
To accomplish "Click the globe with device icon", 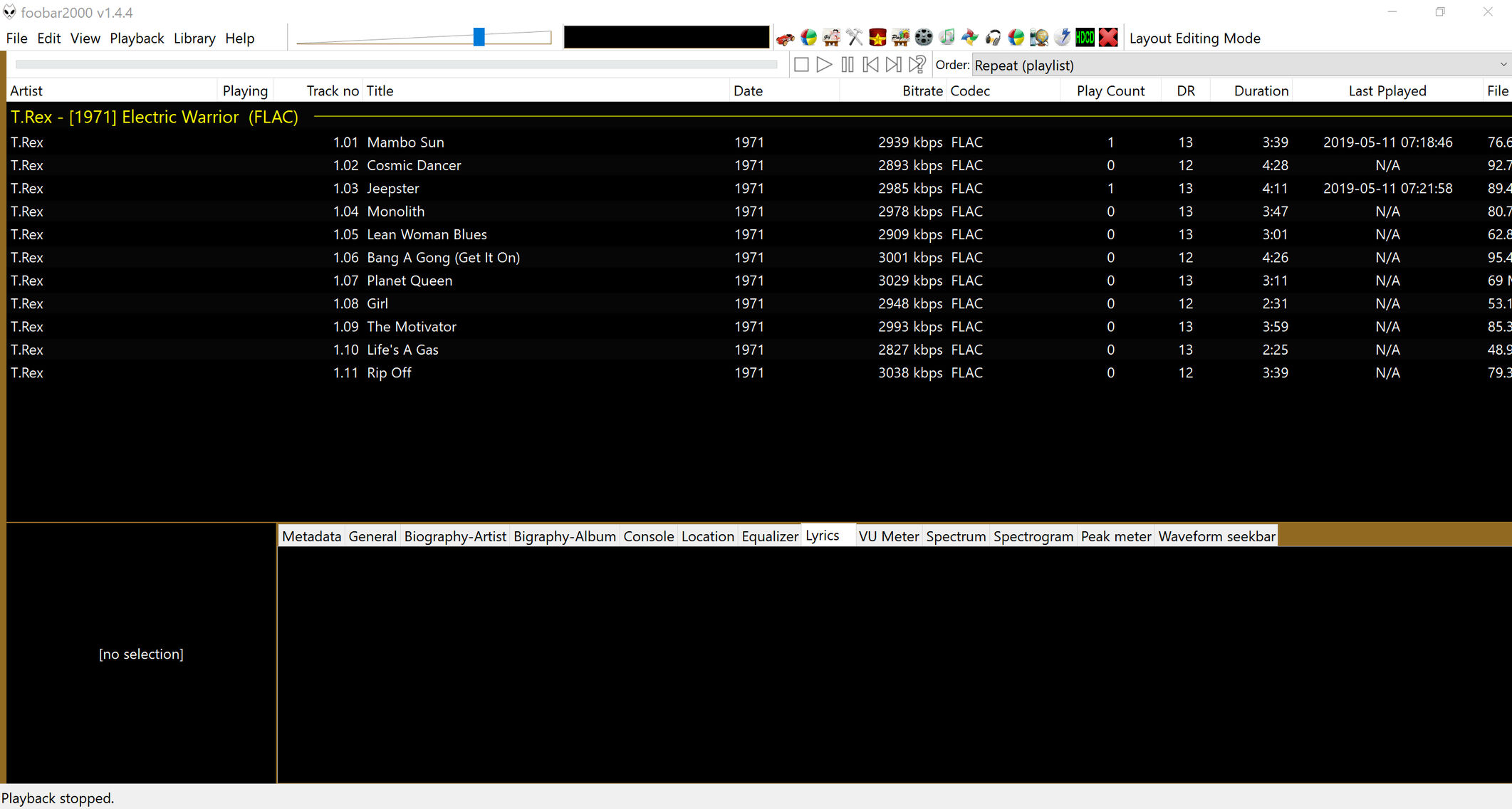I will pos(1039,38).
